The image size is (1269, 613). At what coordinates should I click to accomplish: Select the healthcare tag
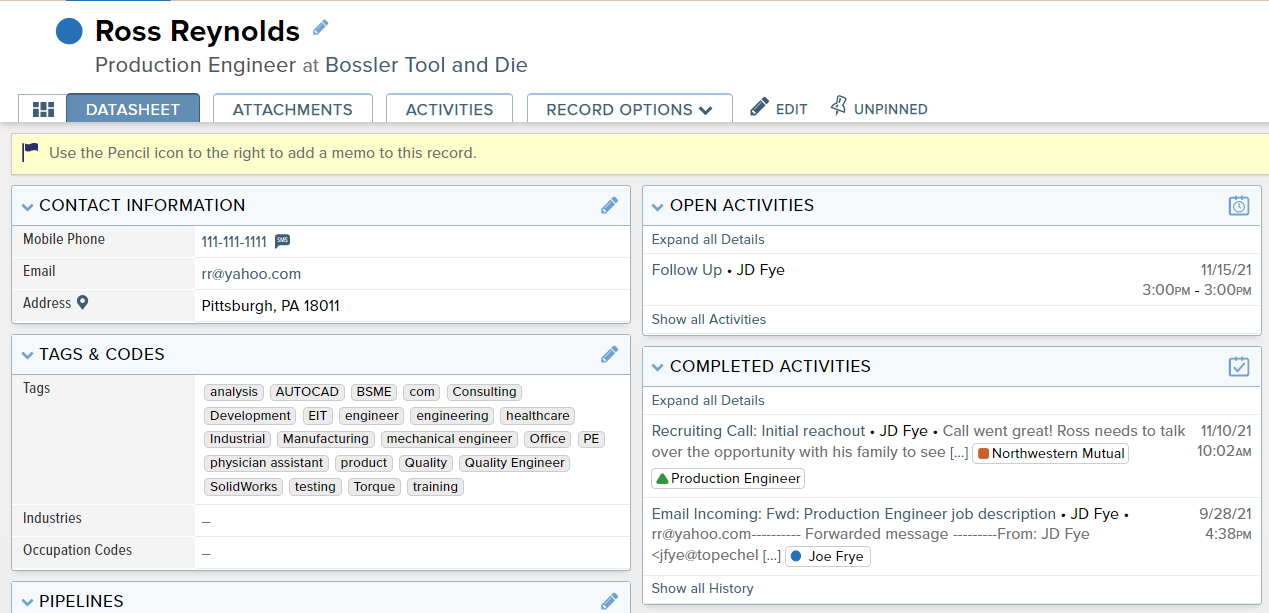point(538,416)
